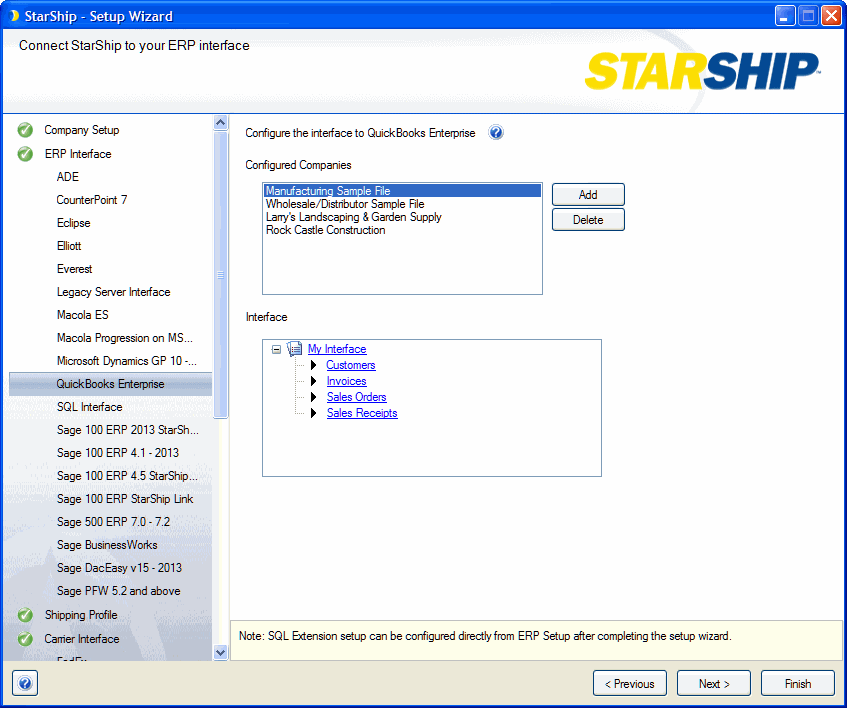Open the Sales Receipts link
The image size is (847, 708).
362,413
